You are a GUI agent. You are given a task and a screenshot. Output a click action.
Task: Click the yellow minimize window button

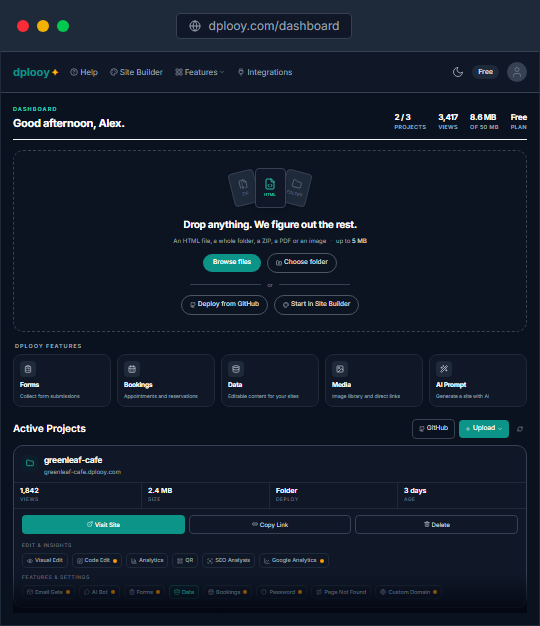43,26
